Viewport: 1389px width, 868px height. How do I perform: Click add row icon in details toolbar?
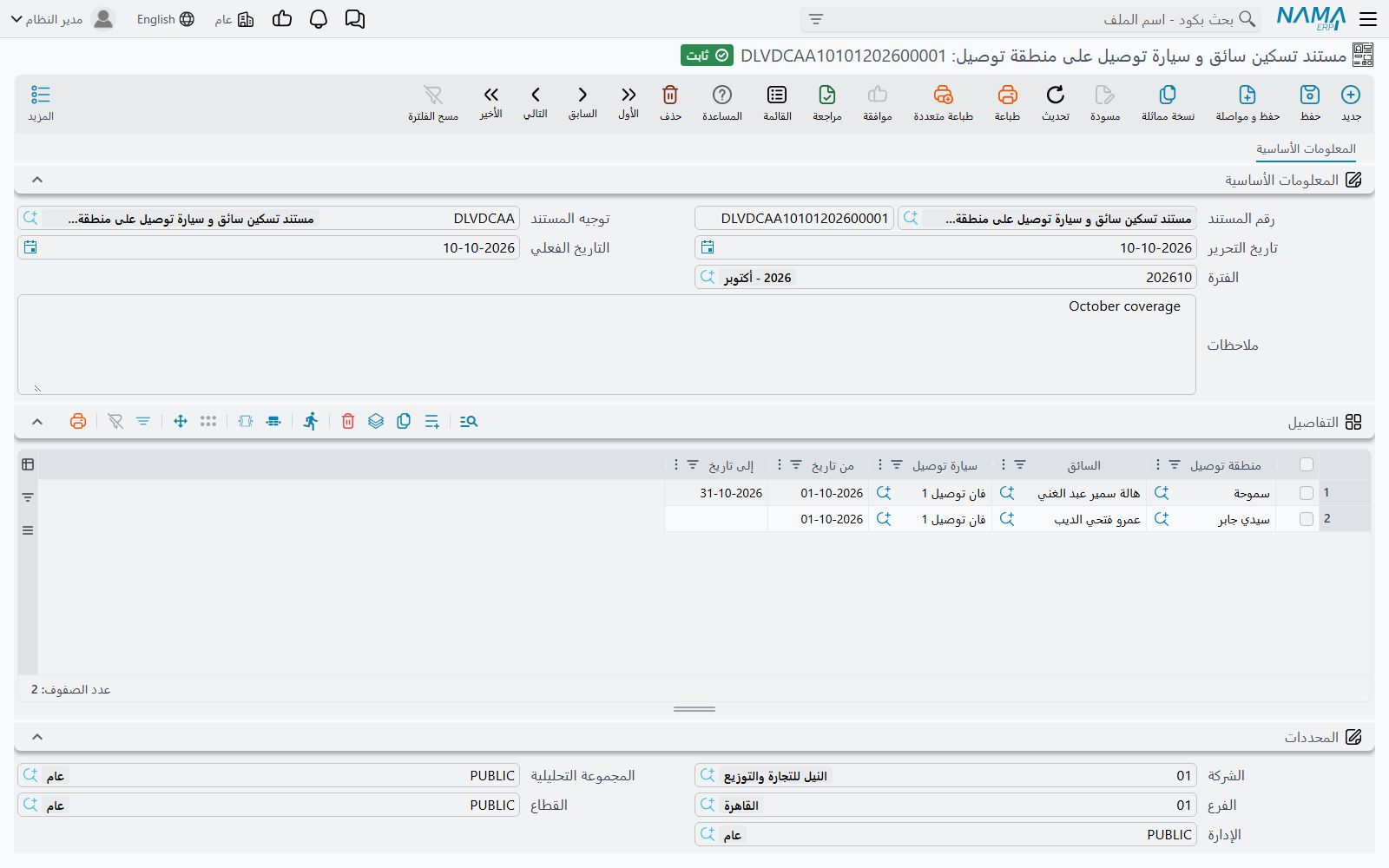click(x=431, y=421)
